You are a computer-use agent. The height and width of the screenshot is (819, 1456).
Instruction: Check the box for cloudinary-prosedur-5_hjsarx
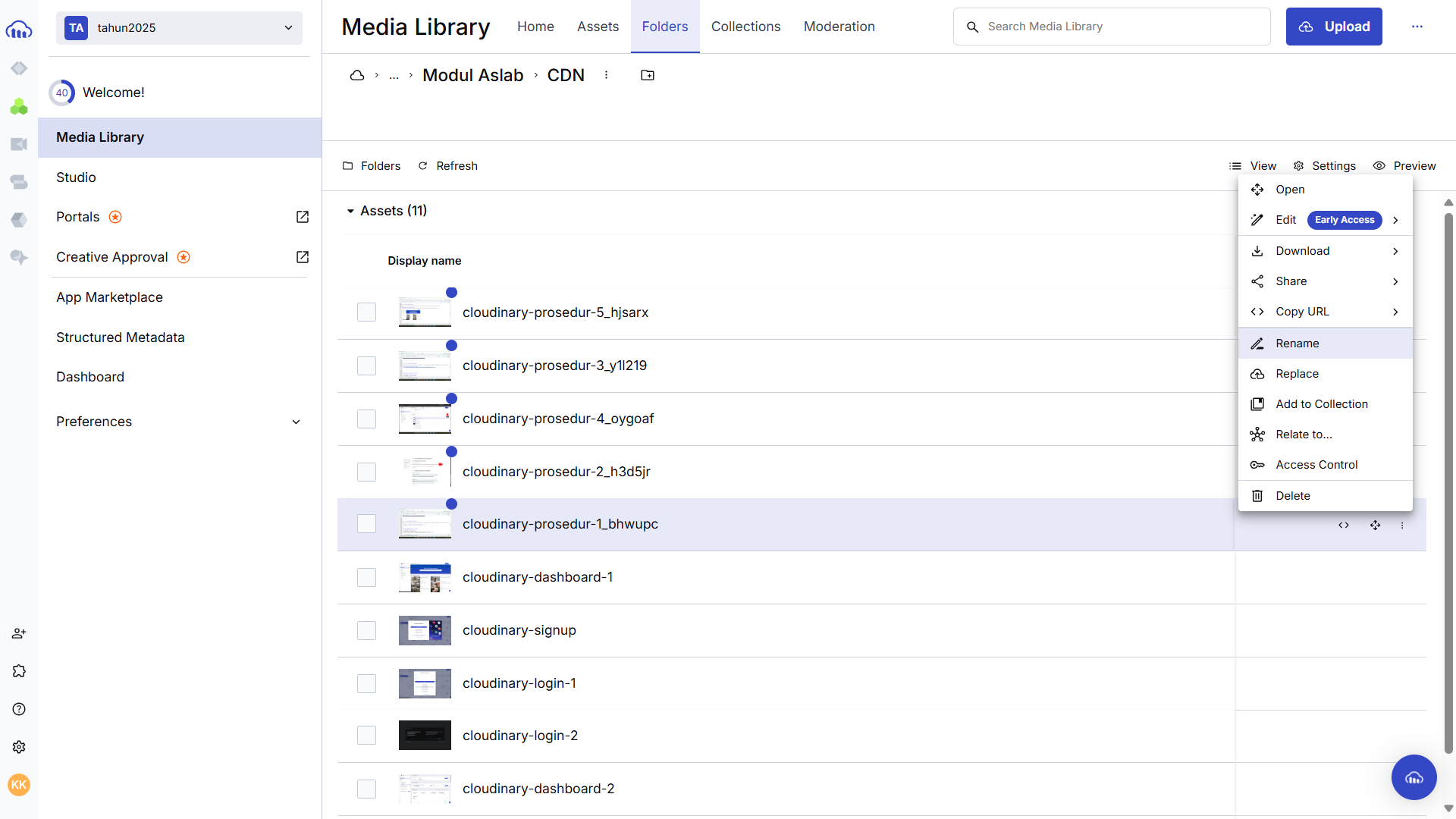pyautogui.click(x=366, y=312)
